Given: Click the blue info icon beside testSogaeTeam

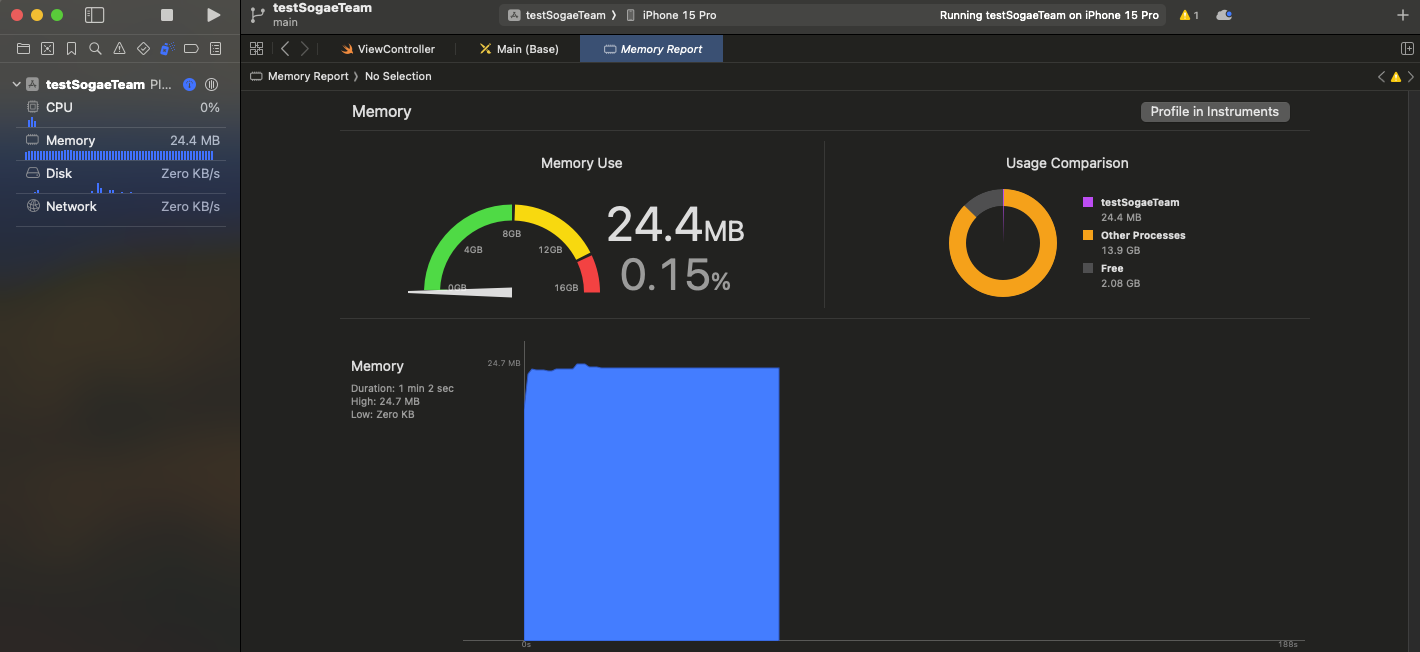Looking at the screenshot, I should coord(189,85).
